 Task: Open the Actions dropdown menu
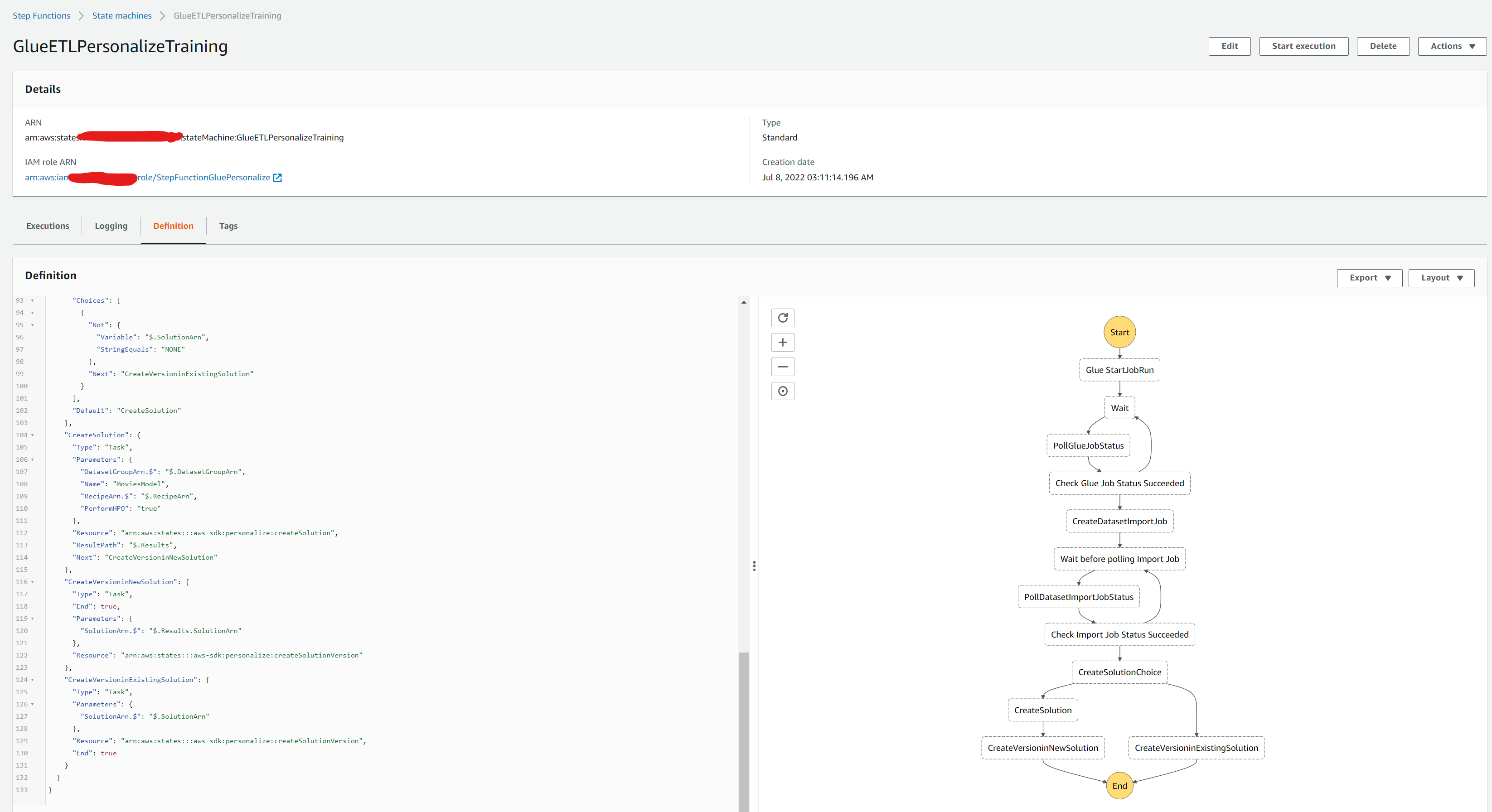1452,46
